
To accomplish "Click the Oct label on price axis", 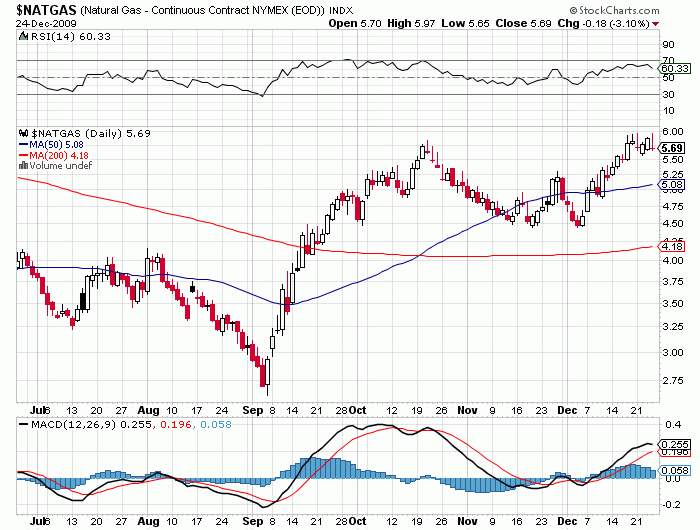I will [357, 410].
